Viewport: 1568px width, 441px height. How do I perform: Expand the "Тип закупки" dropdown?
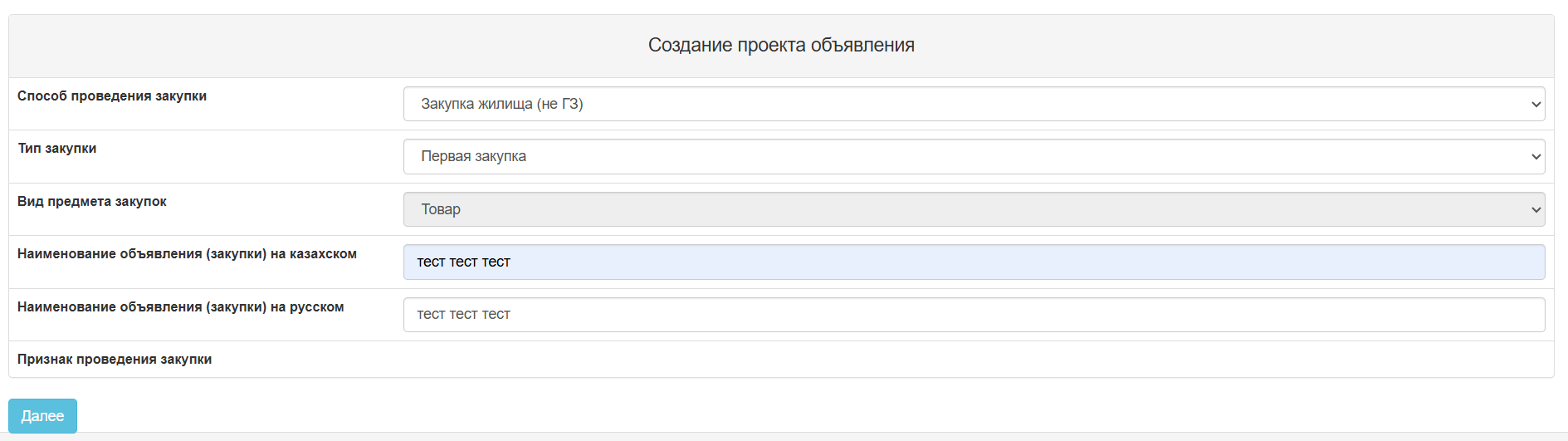[973, 156]
